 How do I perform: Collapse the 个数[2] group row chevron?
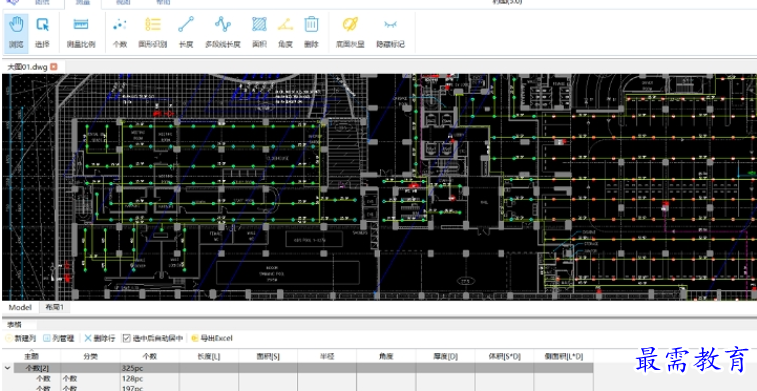7,368
